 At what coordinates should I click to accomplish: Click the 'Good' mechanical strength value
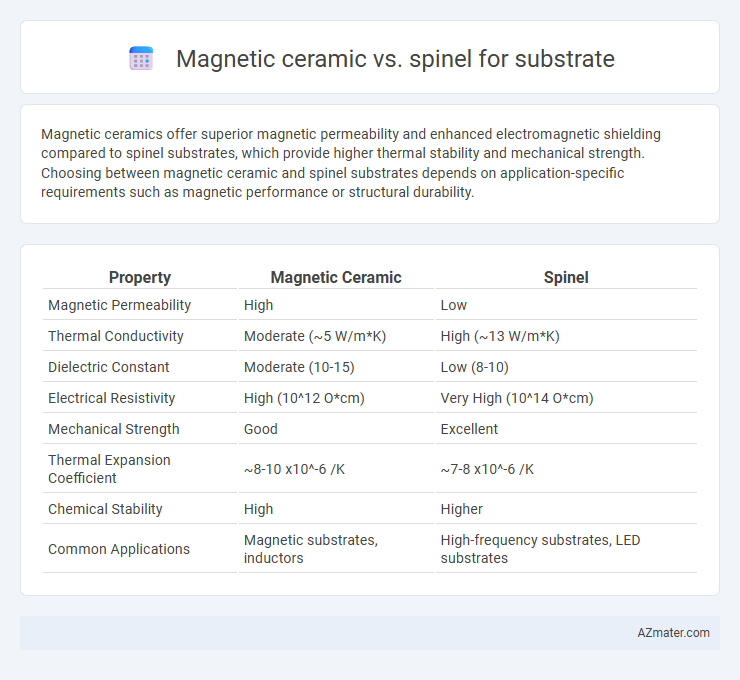coord(261,429)
